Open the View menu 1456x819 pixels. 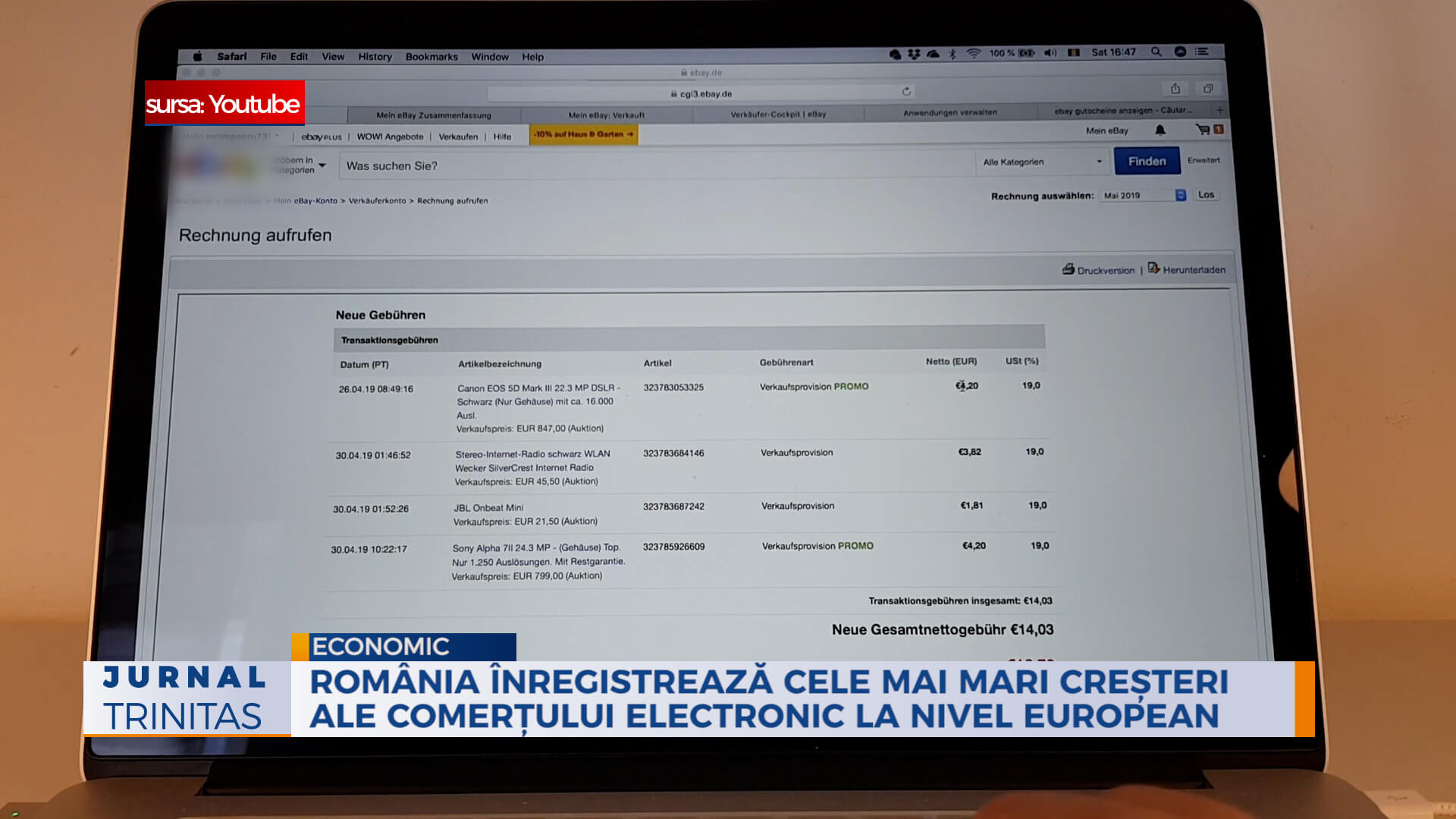click(333, 56)
